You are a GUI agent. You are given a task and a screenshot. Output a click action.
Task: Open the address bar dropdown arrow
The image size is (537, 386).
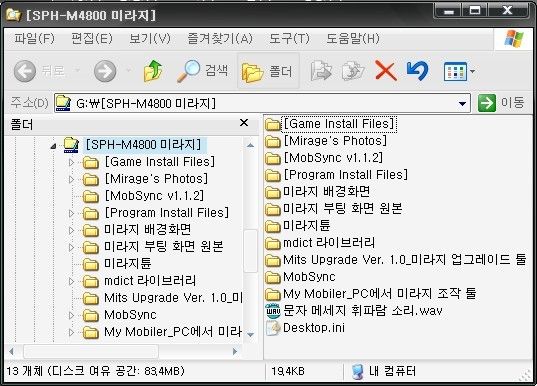(462, 103)
